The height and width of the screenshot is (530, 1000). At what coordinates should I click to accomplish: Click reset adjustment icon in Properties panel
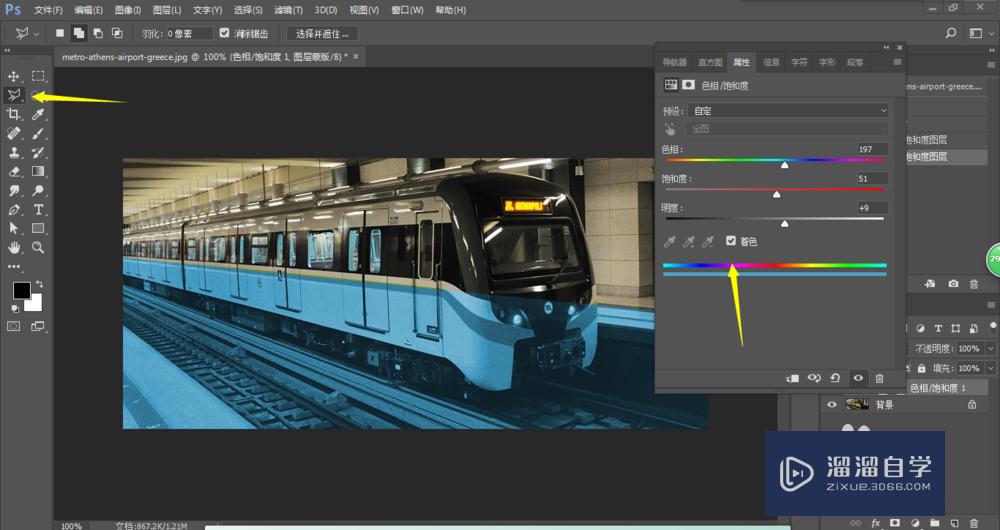pyautogui.click(x=835, y=378)
